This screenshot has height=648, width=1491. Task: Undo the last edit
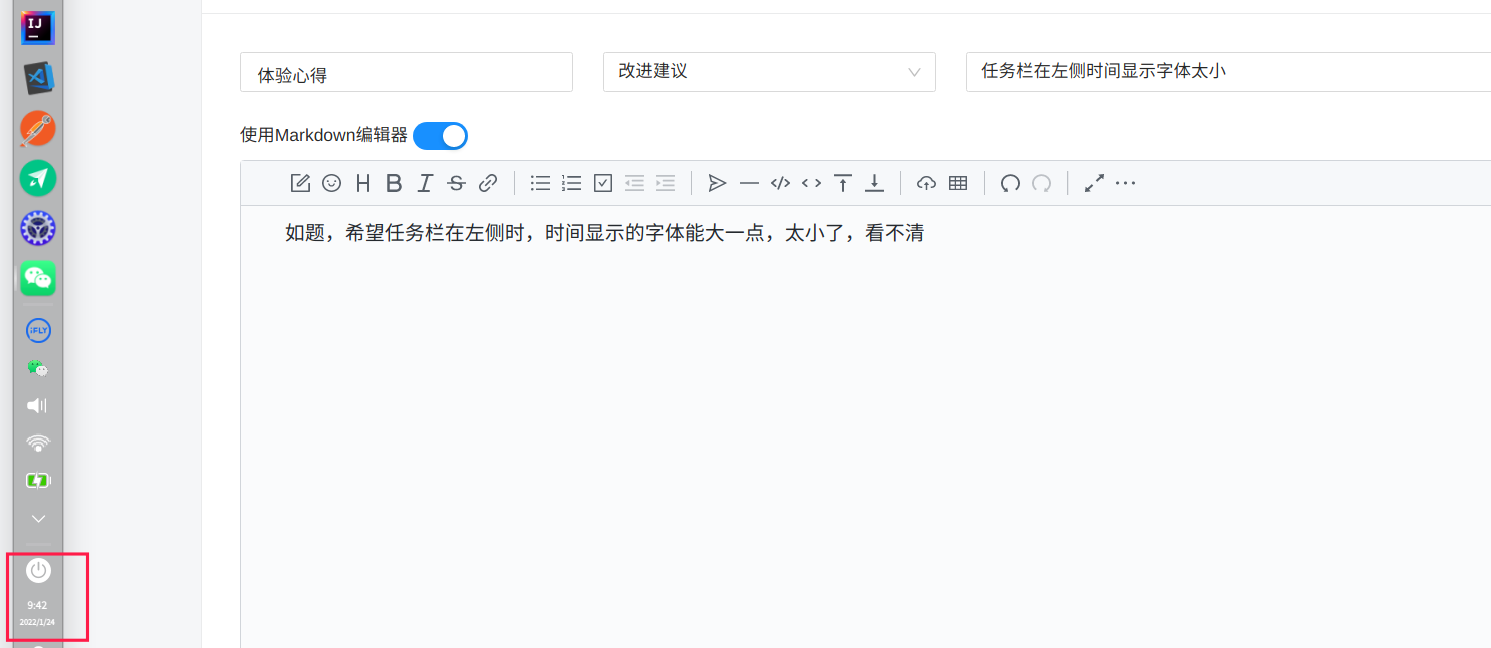click(1010, 183)
